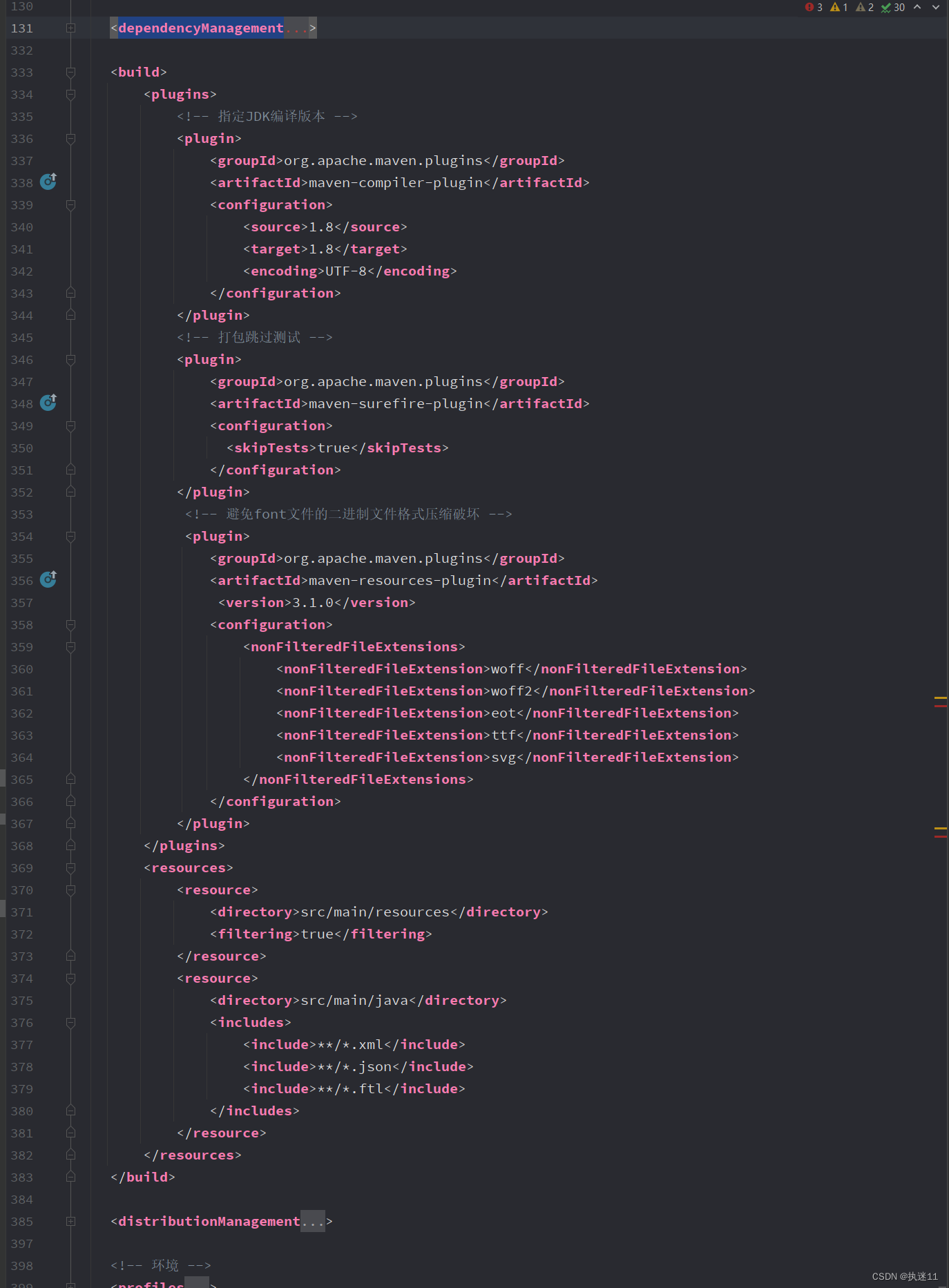Click the closing build tag on line 383
Screen dimensions: 949x1288
pyautogui.click(x=143, y=1178)
